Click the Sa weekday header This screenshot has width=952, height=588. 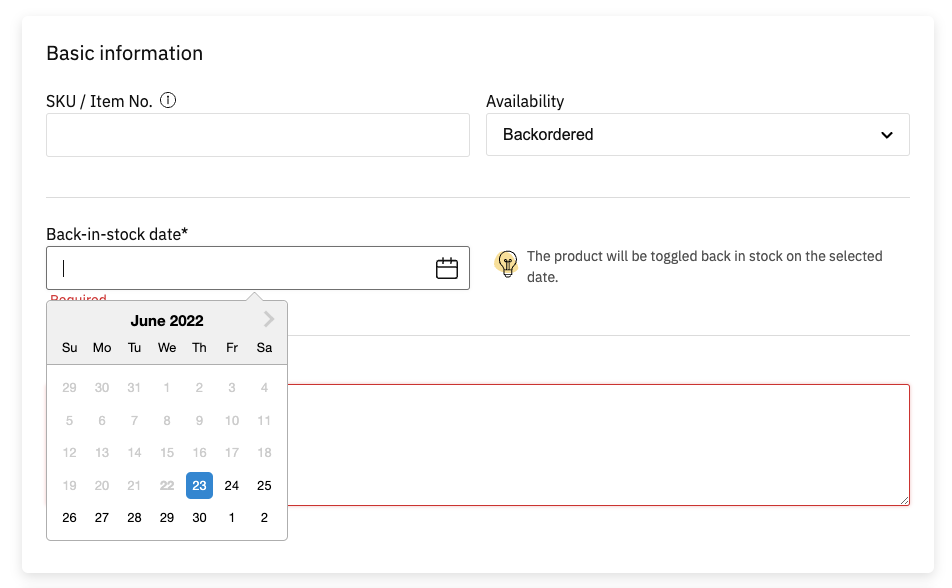click(264, 347)
